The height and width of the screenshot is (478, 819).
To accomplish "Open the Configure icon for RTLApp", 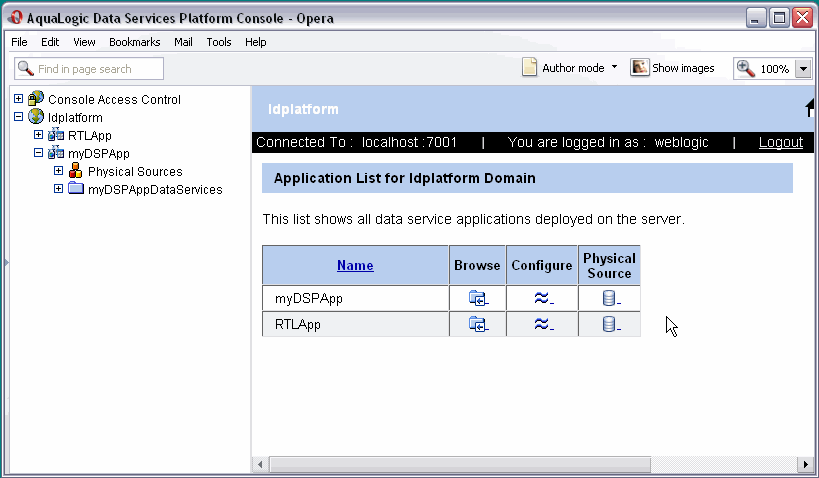I will pos(543,324).
